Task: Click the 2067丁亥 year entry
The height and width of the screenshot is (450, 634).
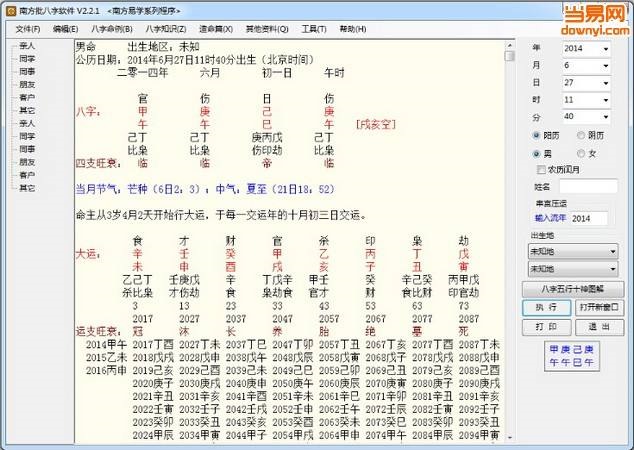Action: coord(386,345)
